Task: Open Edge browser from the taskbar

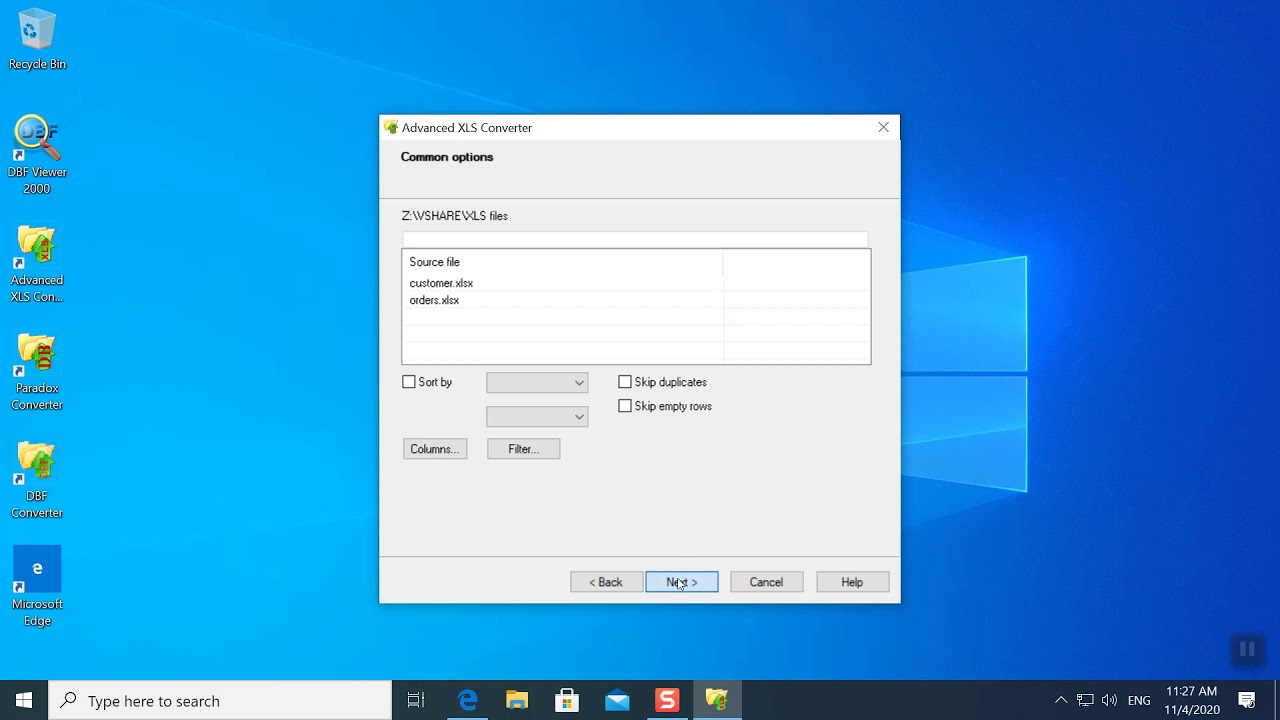Action: tap(467, 700)
